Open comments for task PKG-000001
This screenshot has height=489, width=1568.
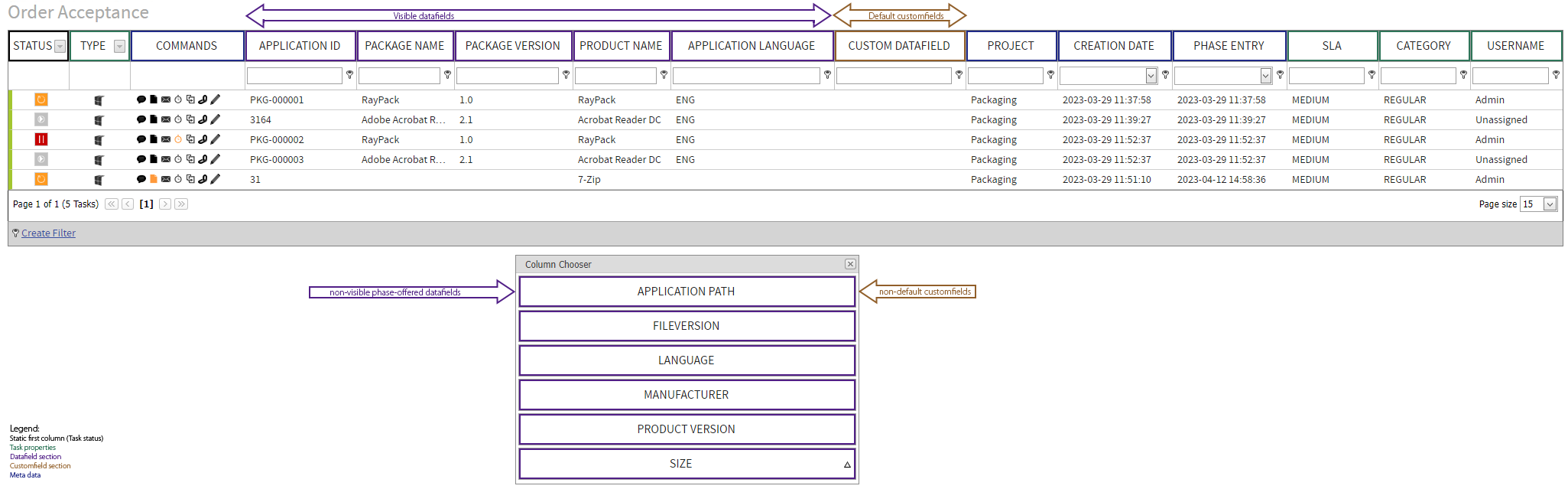pos(141,99)
